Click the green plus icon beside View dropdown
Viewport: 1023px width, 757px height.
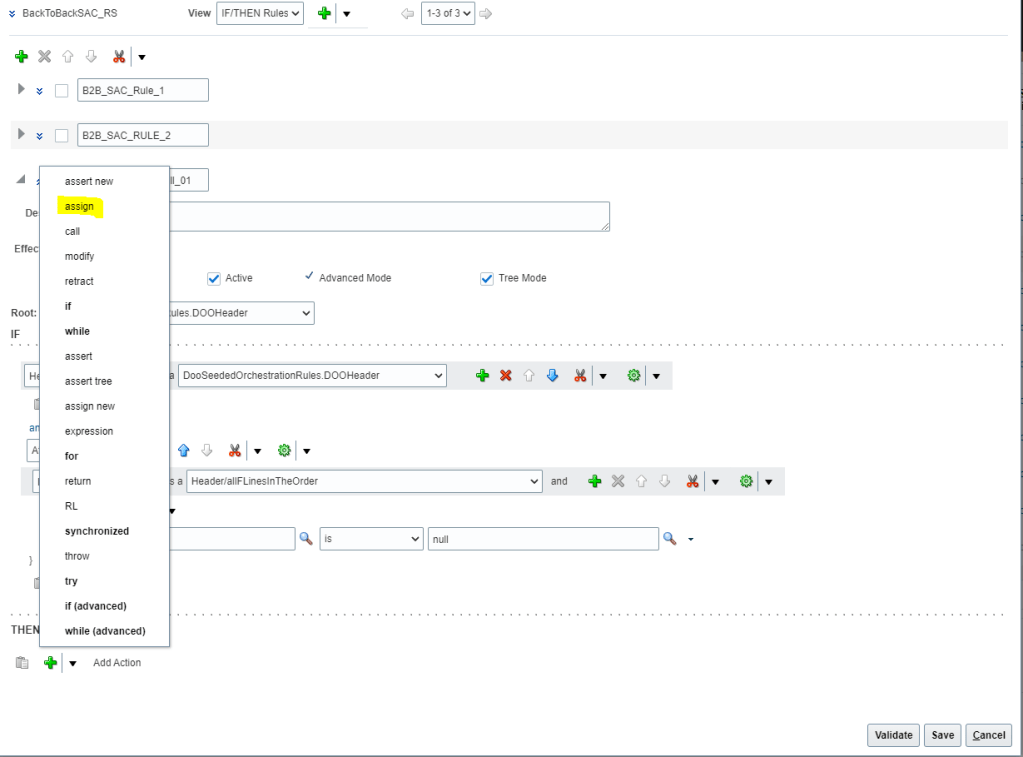(x=324, y=14)
